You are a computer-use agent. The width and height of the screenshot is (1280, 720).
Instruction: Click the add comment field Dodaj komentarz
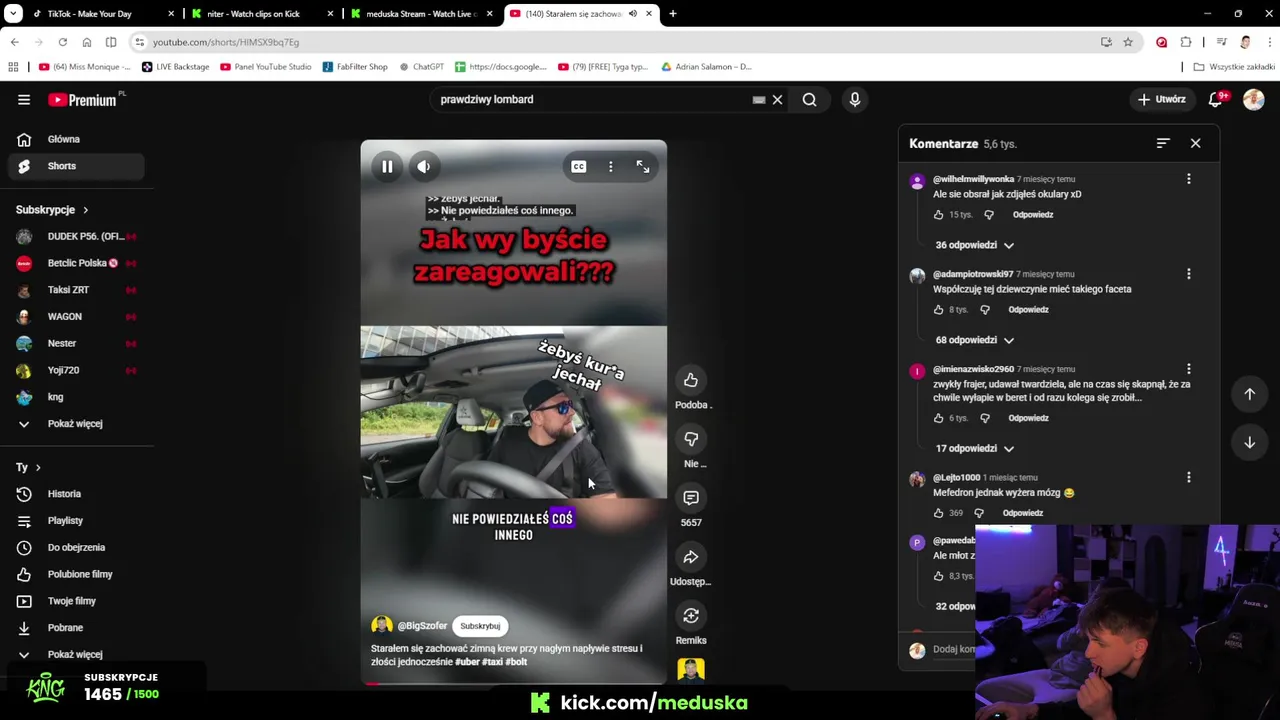(x=953, y=650)
